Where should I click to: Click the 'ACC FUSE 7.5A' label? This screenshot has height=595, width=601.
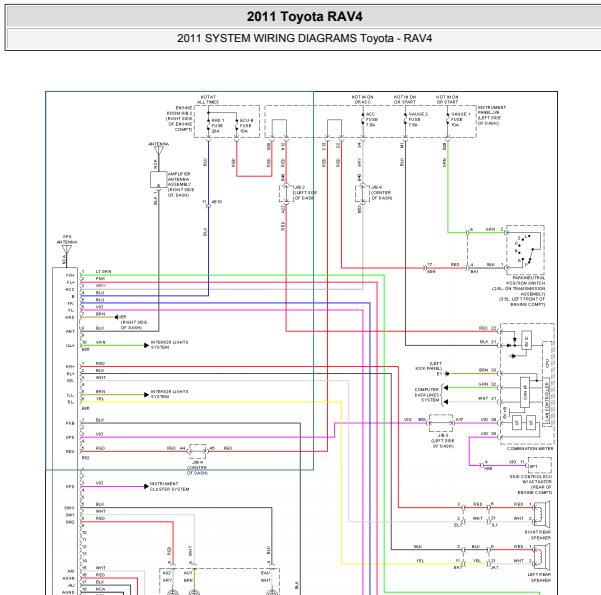pos(372,120)
